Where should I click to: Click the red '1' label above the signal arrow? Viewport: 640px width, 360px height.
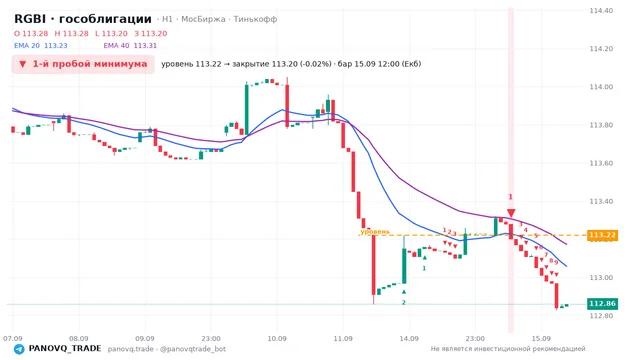click(510, 197)
